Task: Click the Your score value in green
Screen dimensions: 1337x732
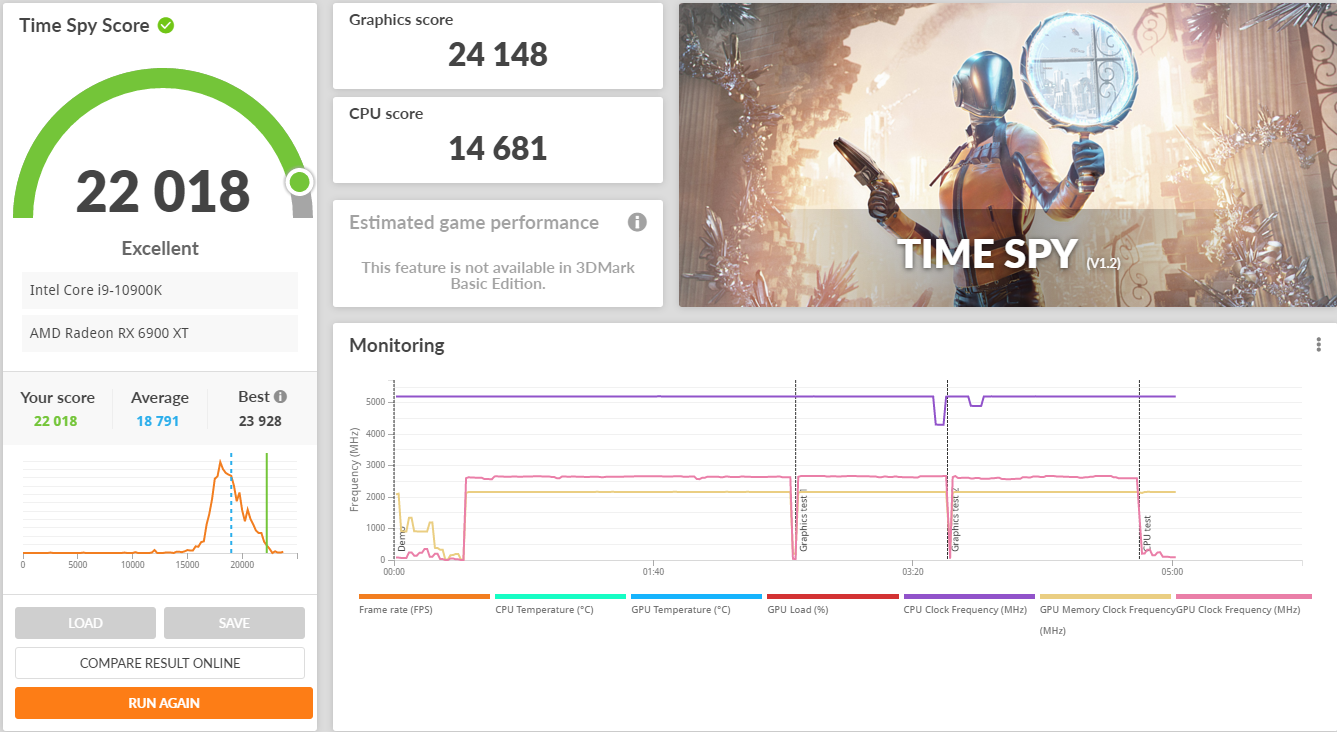Action: pos(55,421)
